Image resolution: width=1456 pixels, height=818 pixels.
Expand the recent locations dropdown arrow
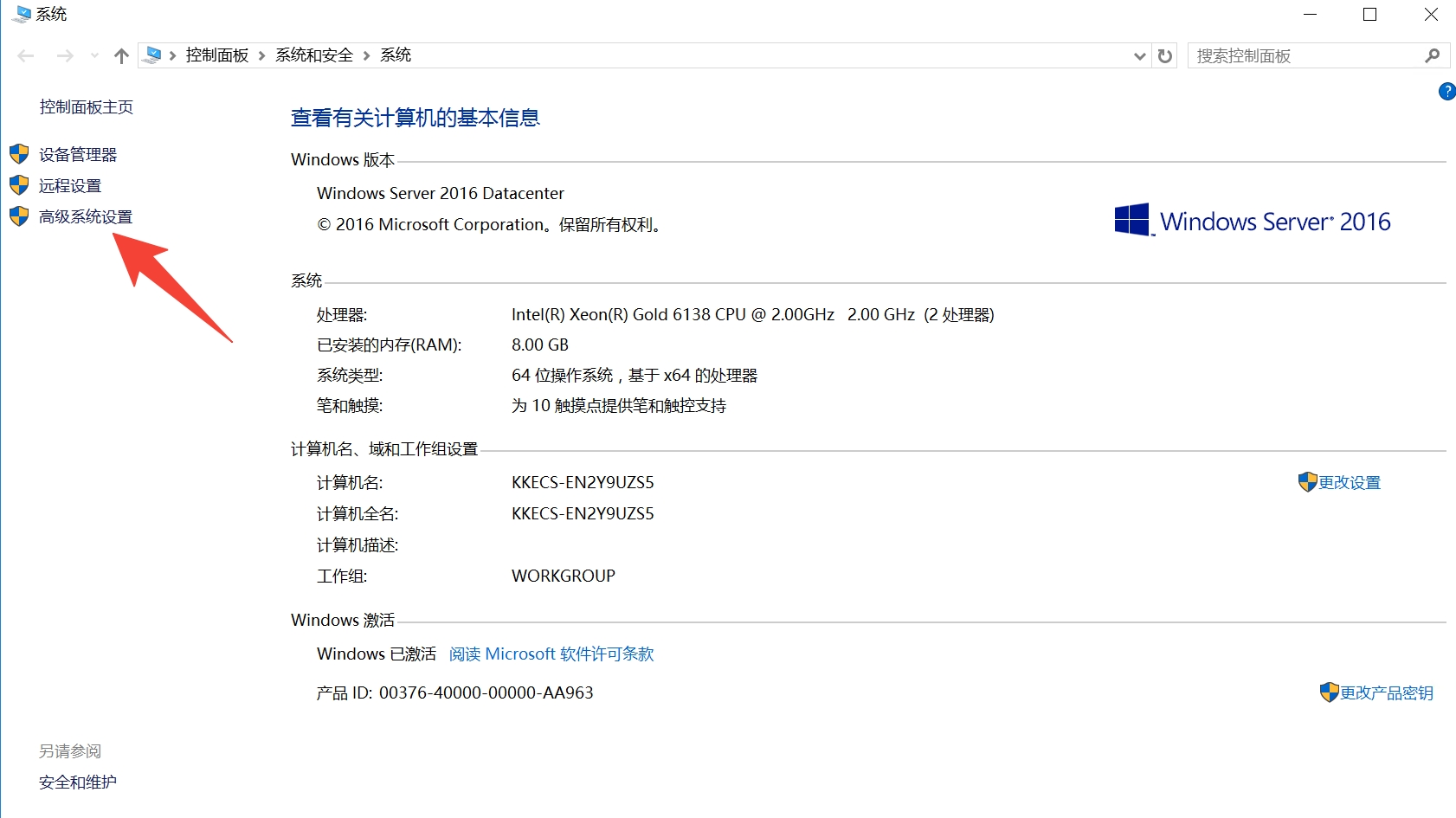tap(94, 56)
